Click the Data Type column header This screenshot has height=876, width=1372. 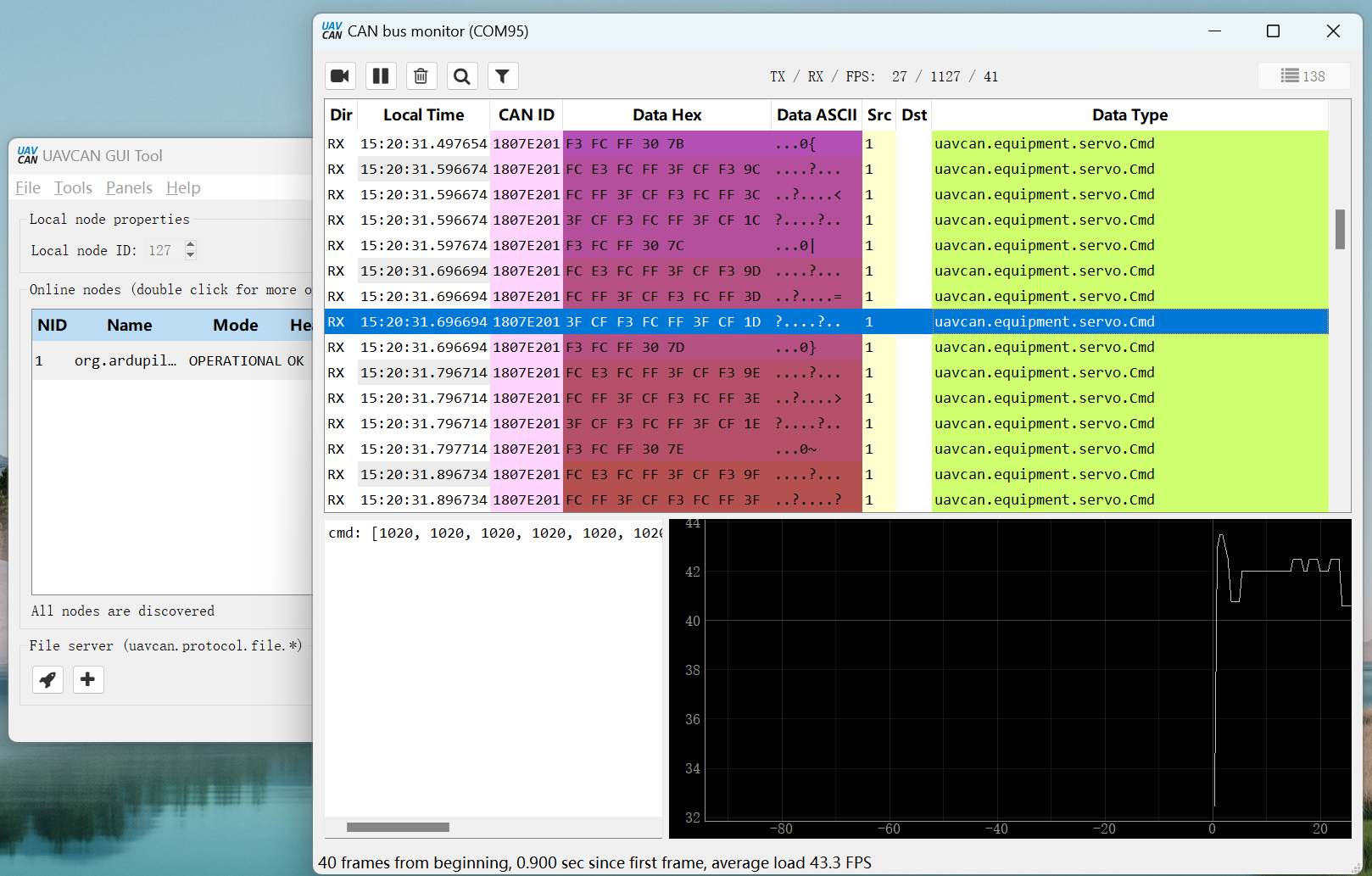(1129, 115)
